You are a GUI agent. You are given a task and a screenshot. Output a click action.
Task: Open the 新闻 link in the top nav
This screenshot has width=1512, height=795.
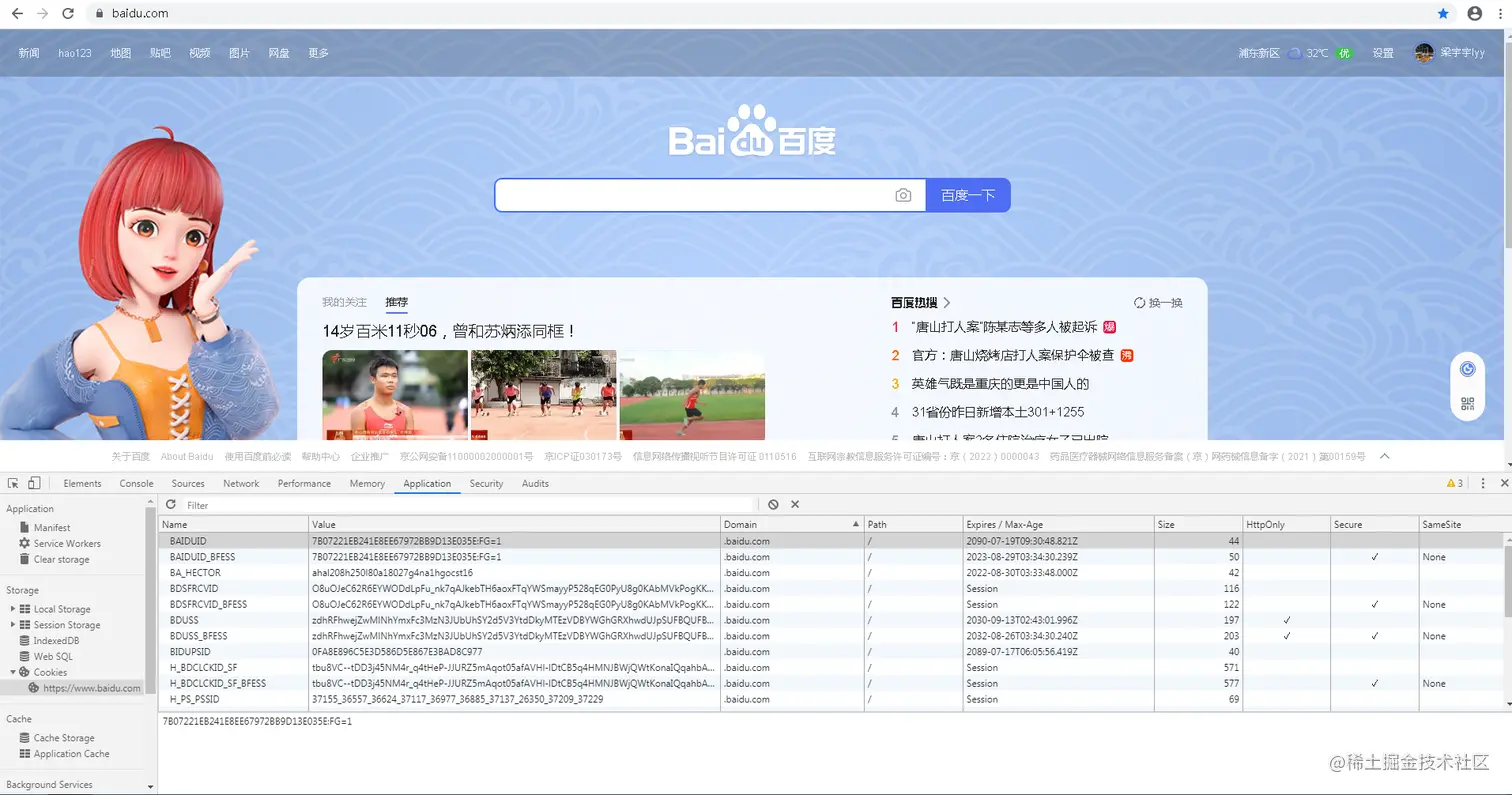click(29, 53)
